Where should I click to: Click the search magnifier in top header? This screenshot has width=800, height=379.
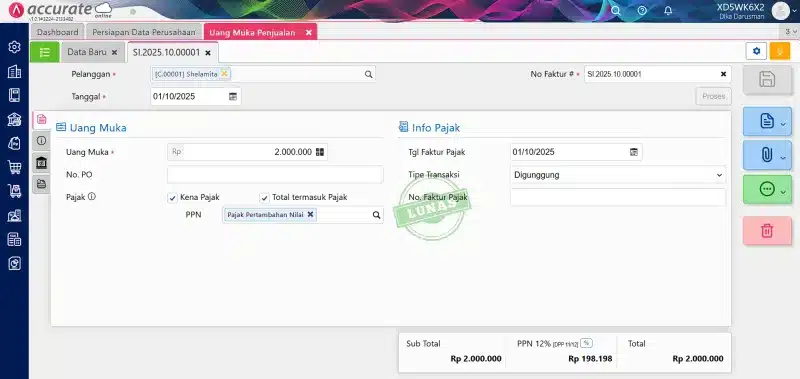(616, 10)
